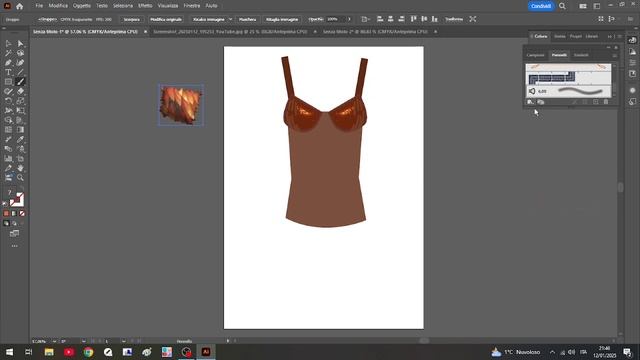Viewport: 640px width, 360px height.
Task: Set paint mode to Color
Action: tap(6, 213)
